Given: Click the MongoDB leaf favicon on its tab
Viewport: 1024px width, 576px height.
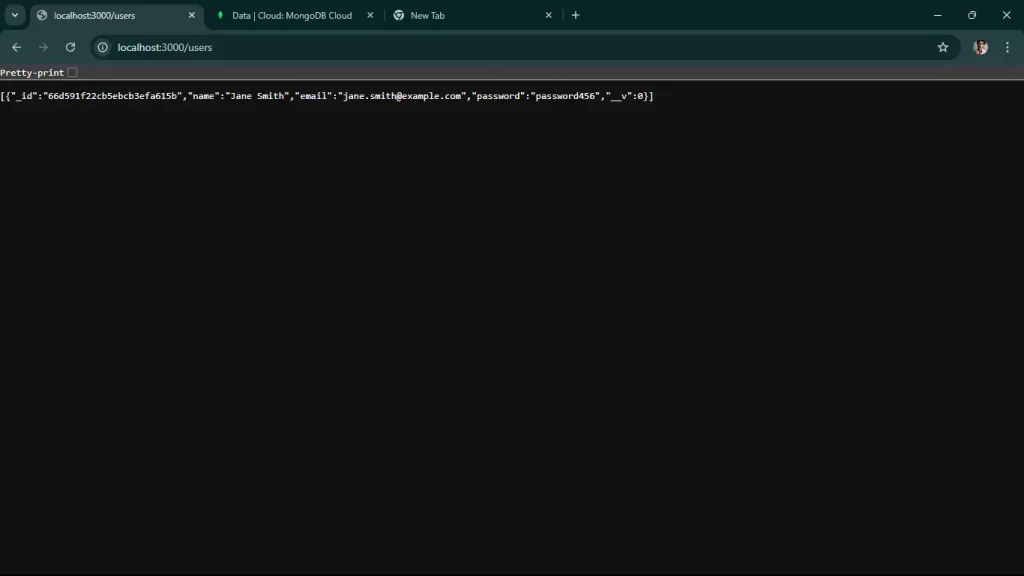Looking at the screenshot, I should point(221,15).
